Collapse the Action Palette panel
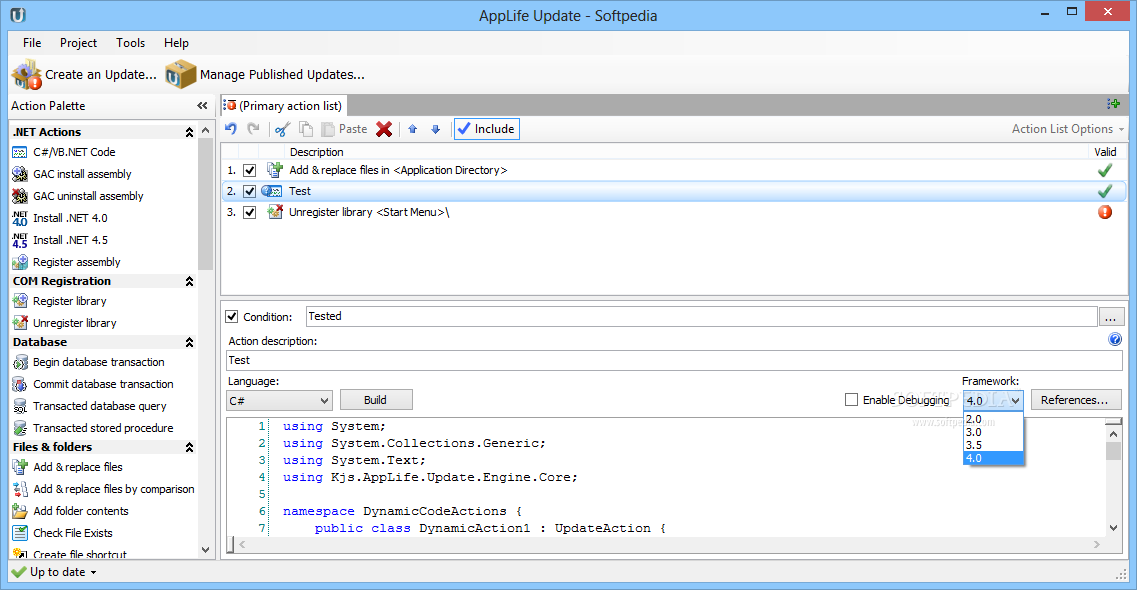Viewport: 1137px width, 590px height. (202, 106)
